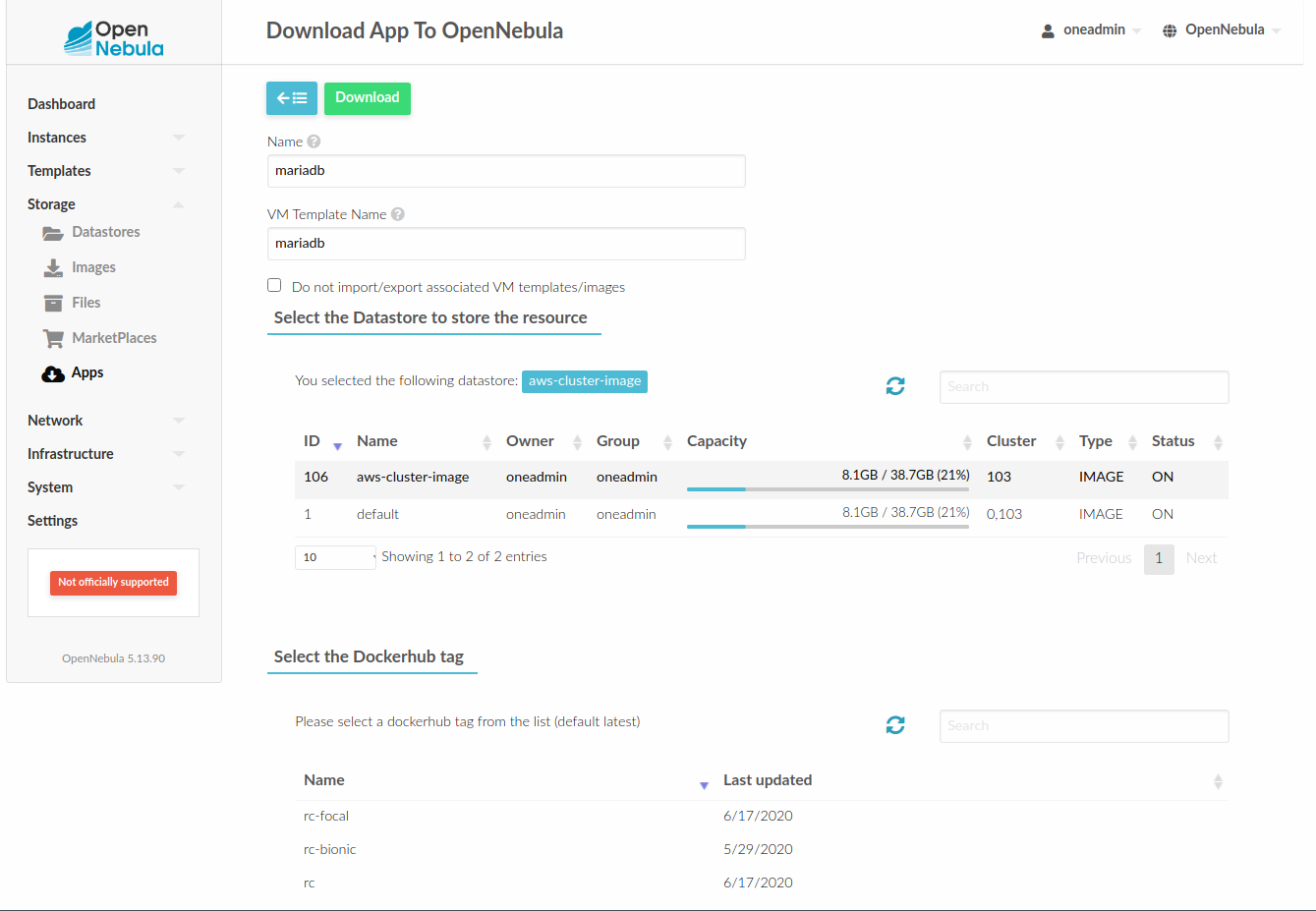Open MarketPlaces via shopping cart icon

click(53, 338)
